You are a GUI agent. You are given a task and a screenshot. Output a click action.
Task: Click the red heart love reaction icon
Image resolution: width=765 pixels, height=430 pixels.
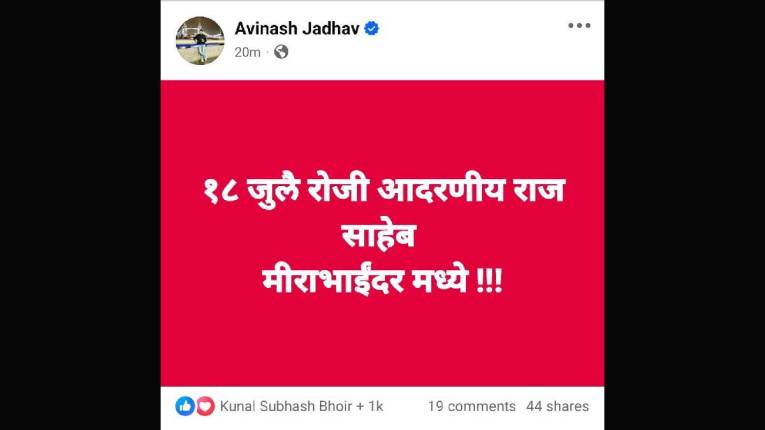205,406
